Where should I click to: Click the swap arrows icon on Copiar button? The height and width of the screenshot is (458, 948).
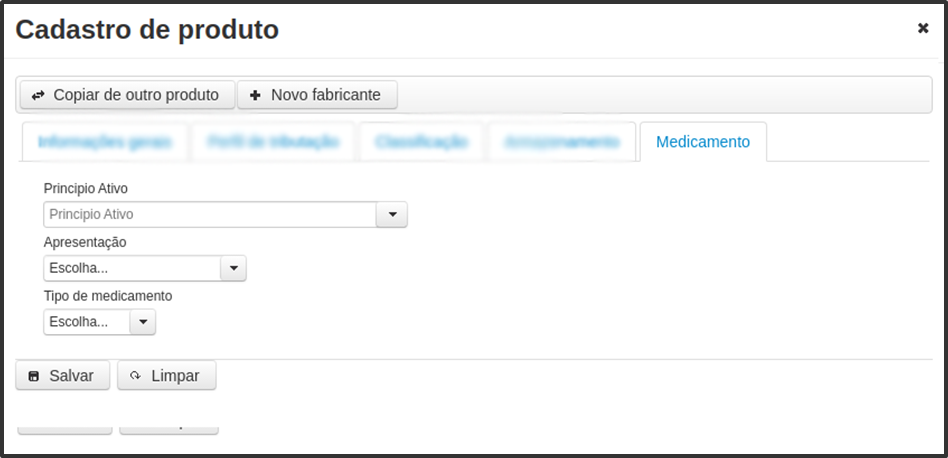38,95
